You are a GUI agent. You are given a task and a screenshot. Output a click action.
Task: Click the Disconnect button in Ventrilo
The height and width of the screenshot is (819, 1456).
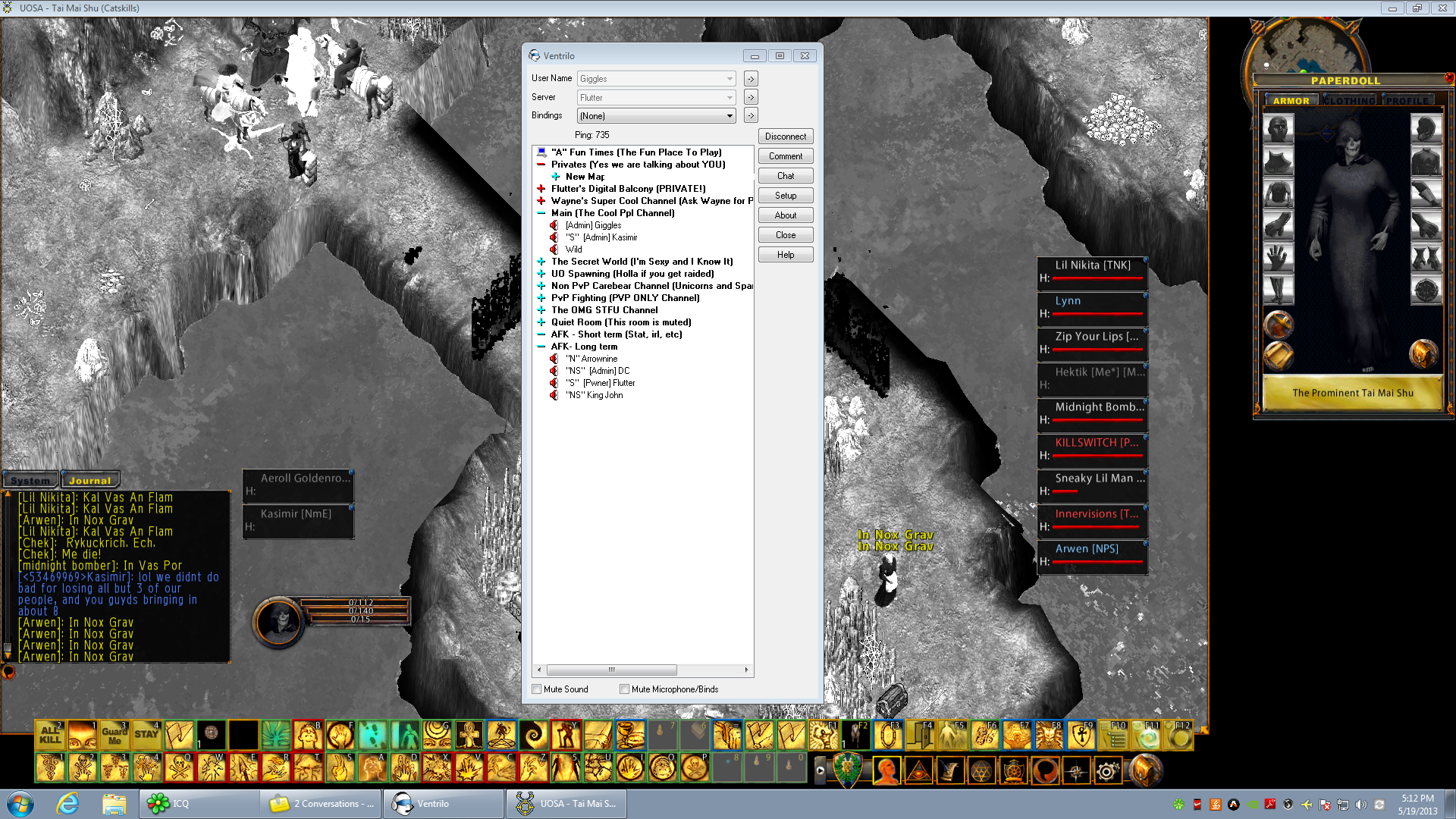click(x=786, y=136)
